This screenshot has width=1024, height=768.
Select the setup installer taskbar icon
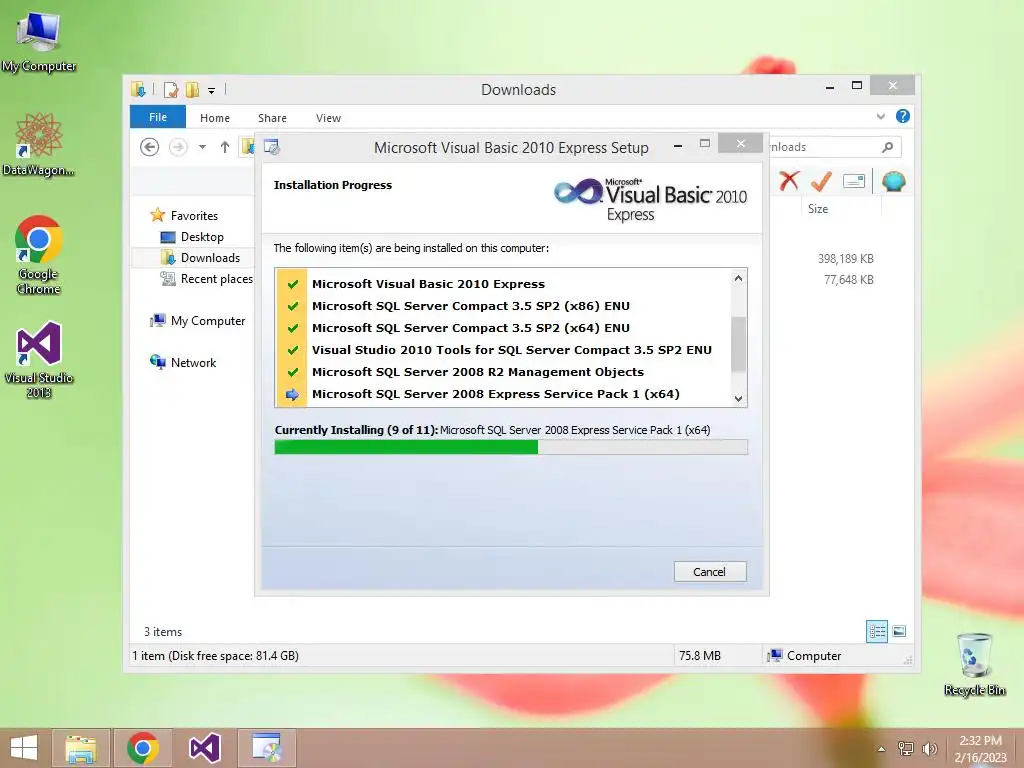[266, 748]
